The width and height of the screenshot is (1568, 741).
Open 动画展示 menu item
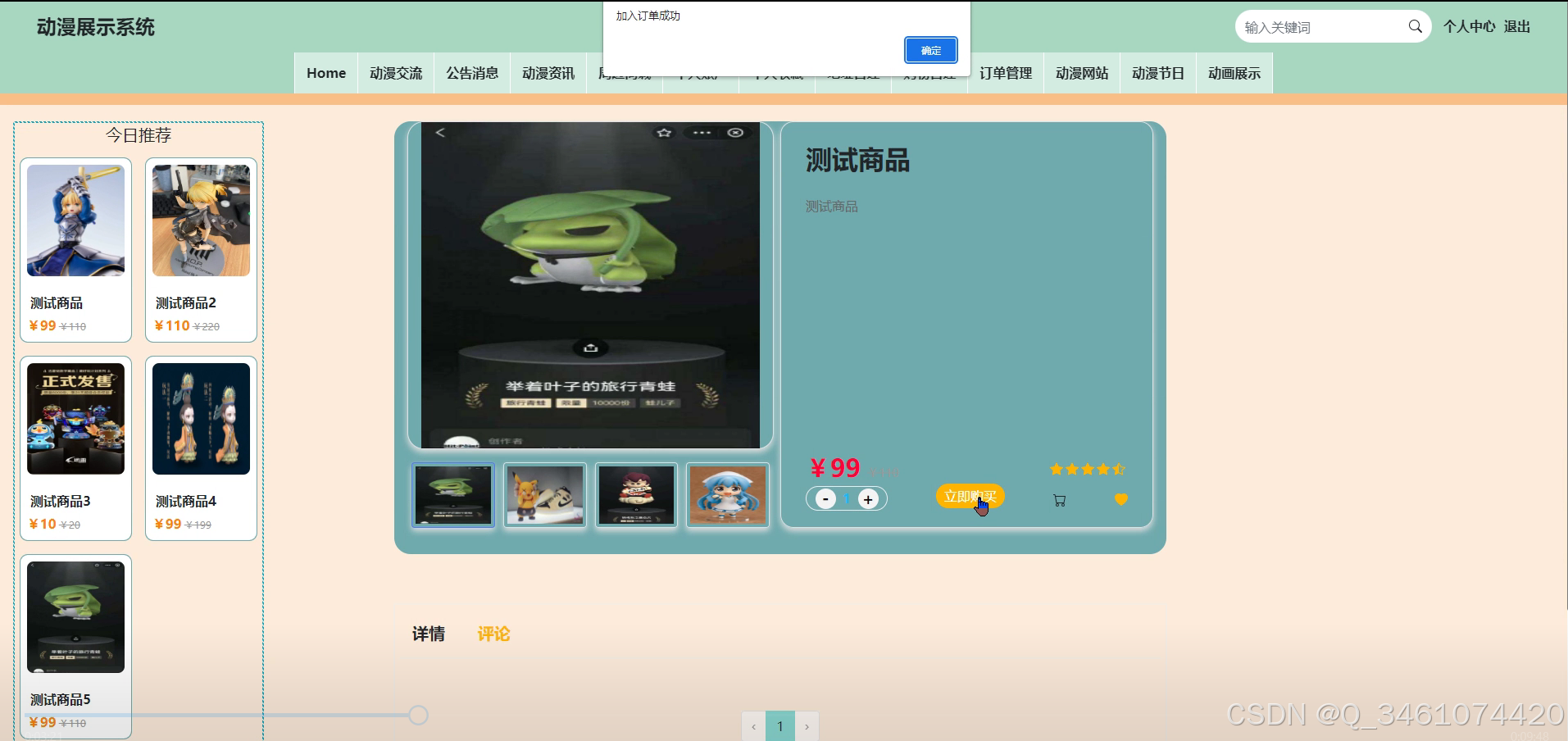coord(1234,73)
